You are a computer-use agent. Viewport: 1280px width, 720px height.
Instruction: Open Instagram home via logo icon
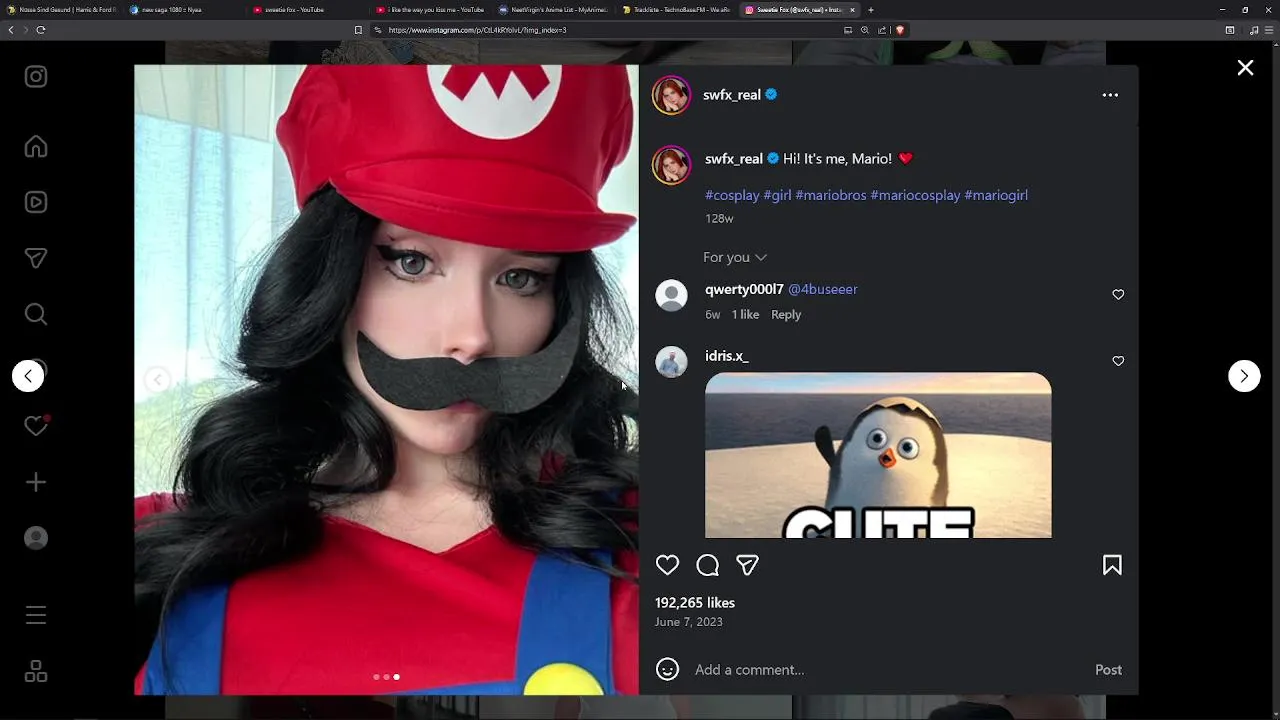(x=36, y=77)
